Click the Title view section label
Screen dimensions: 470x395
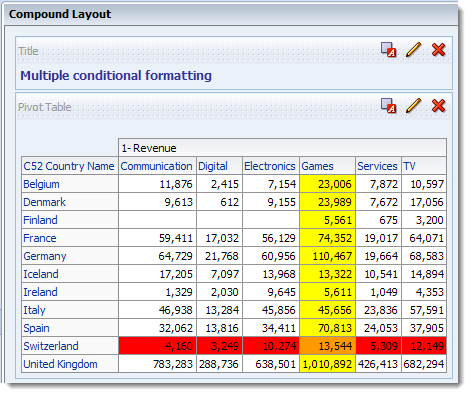click(x=28, y=51)
